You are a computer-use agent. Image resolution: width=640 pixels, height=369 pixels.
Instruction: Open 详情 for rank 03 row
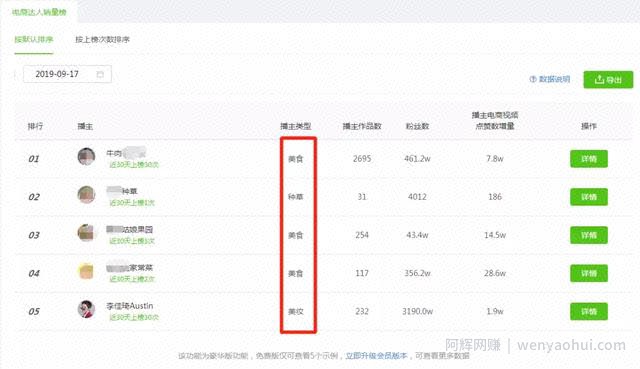click(589, 235)
